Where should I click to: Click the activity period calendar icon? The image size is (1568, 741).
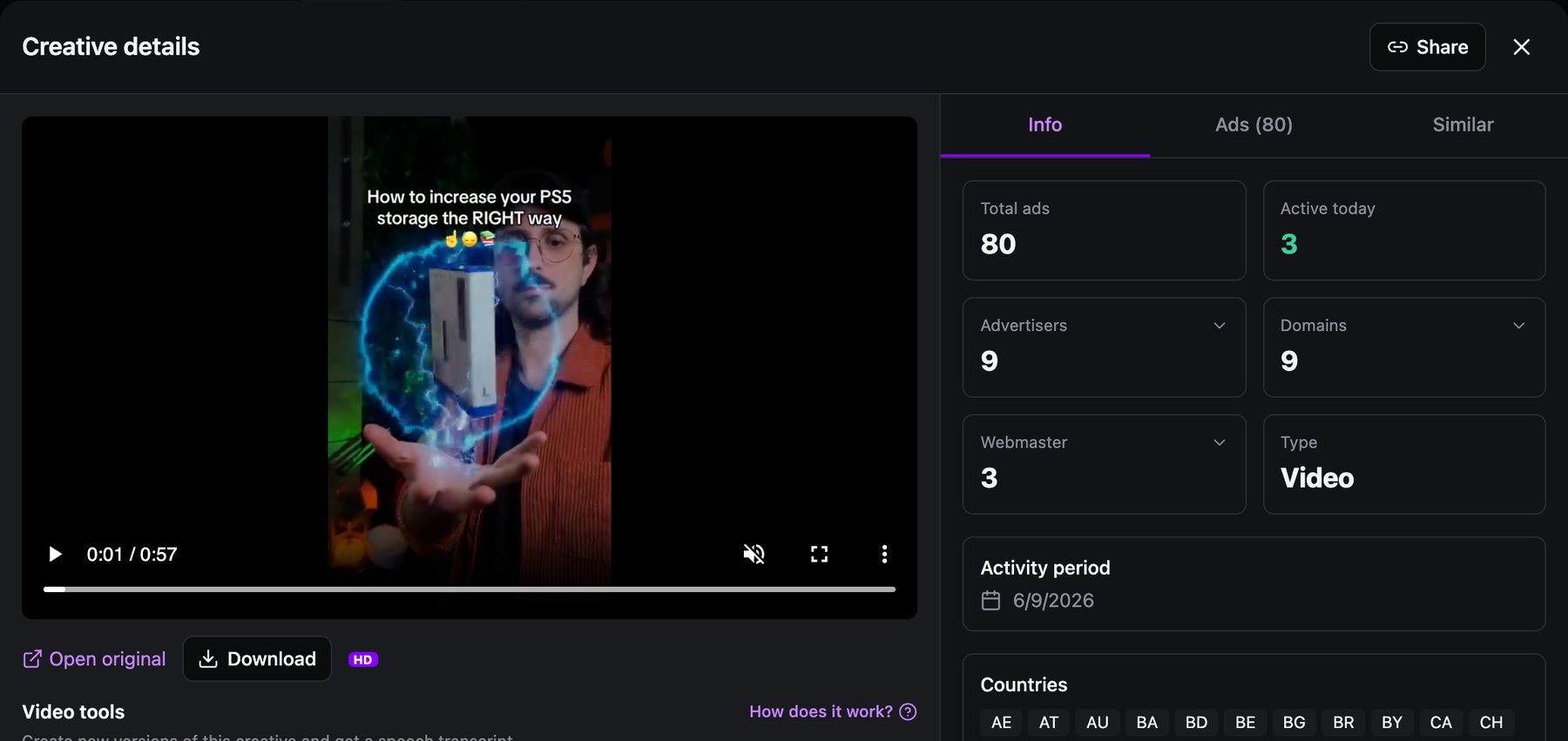(991, 601)
